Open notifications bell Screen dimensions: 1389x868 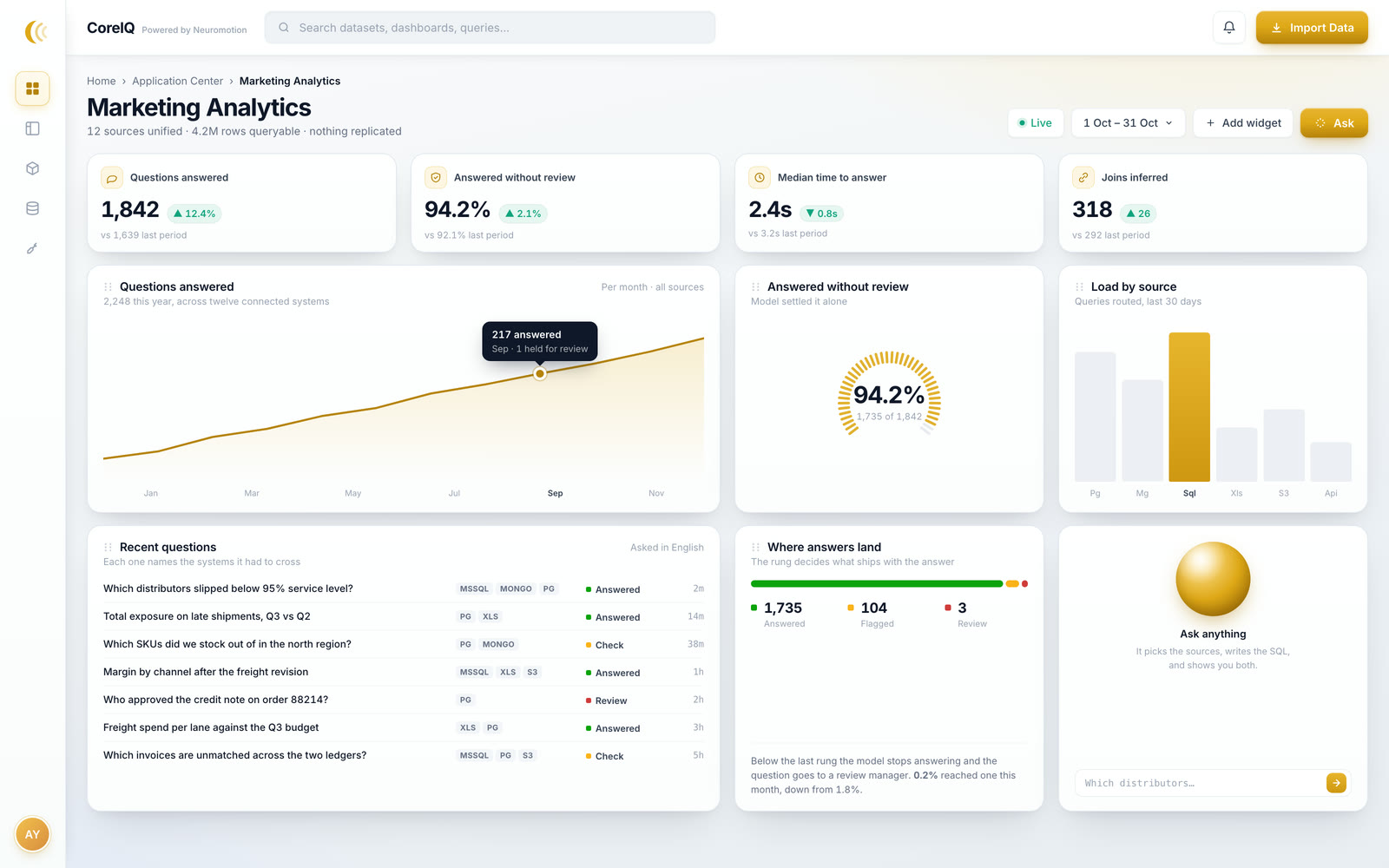pos(1228,28)
